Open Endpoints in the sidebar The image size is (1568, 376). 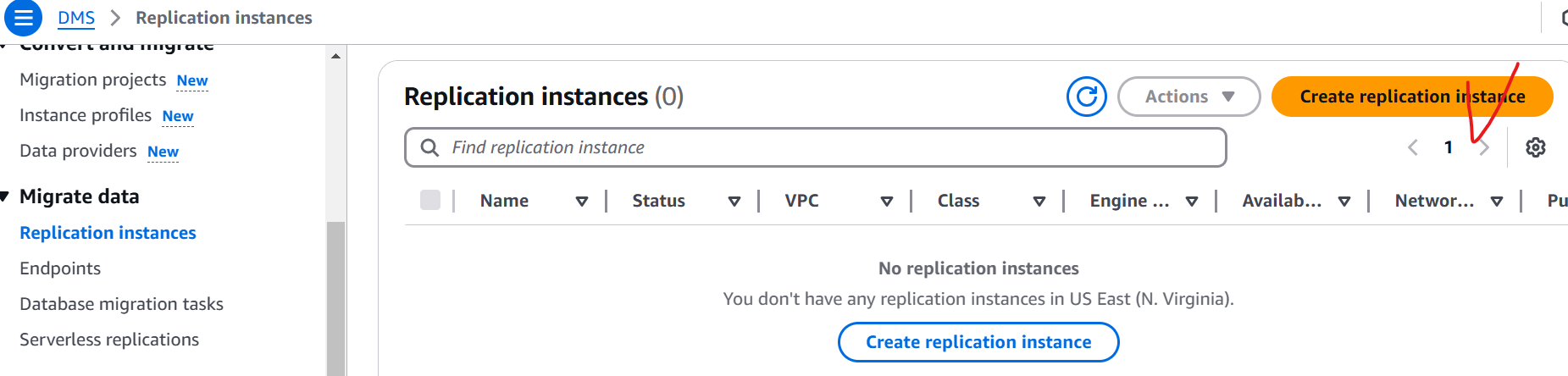pyautogui.click(x=60, y=268)
